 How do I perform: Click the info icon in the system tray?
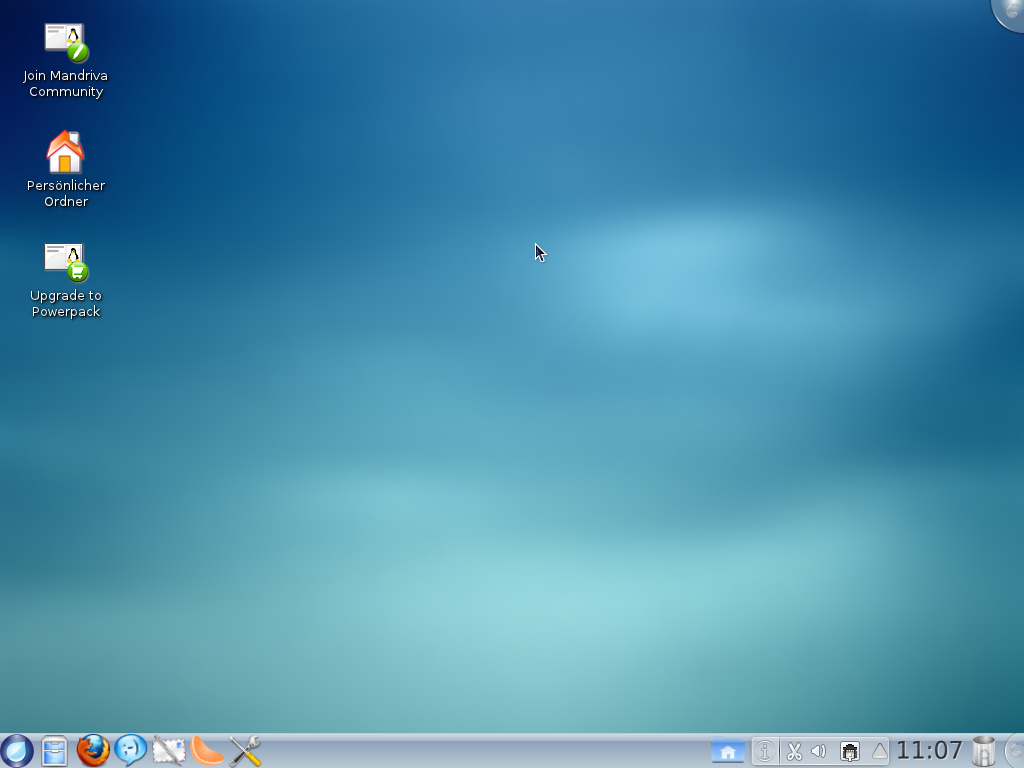point(765,751)
